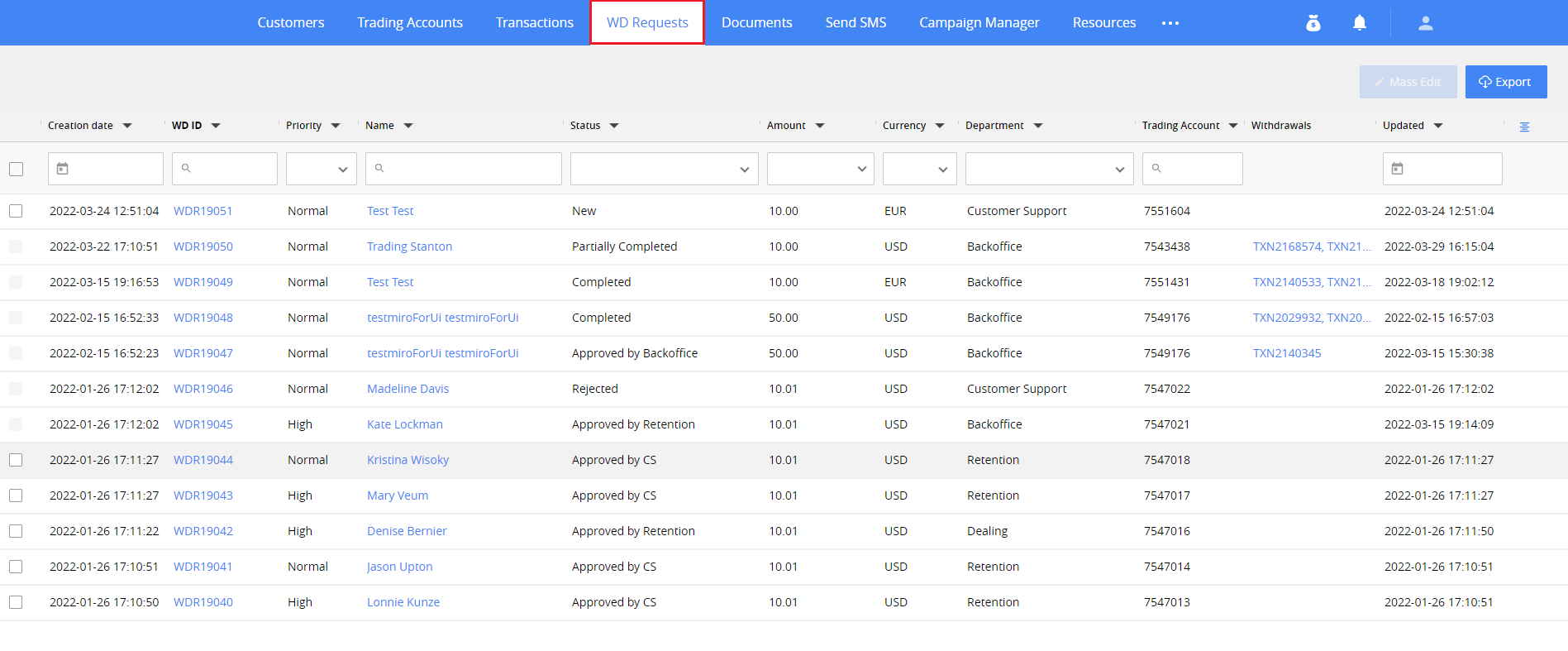The height and width of the screenshot is (651, 1568).
Task: Click the three-dots more menu icon
Action: tap(1170, 23)
